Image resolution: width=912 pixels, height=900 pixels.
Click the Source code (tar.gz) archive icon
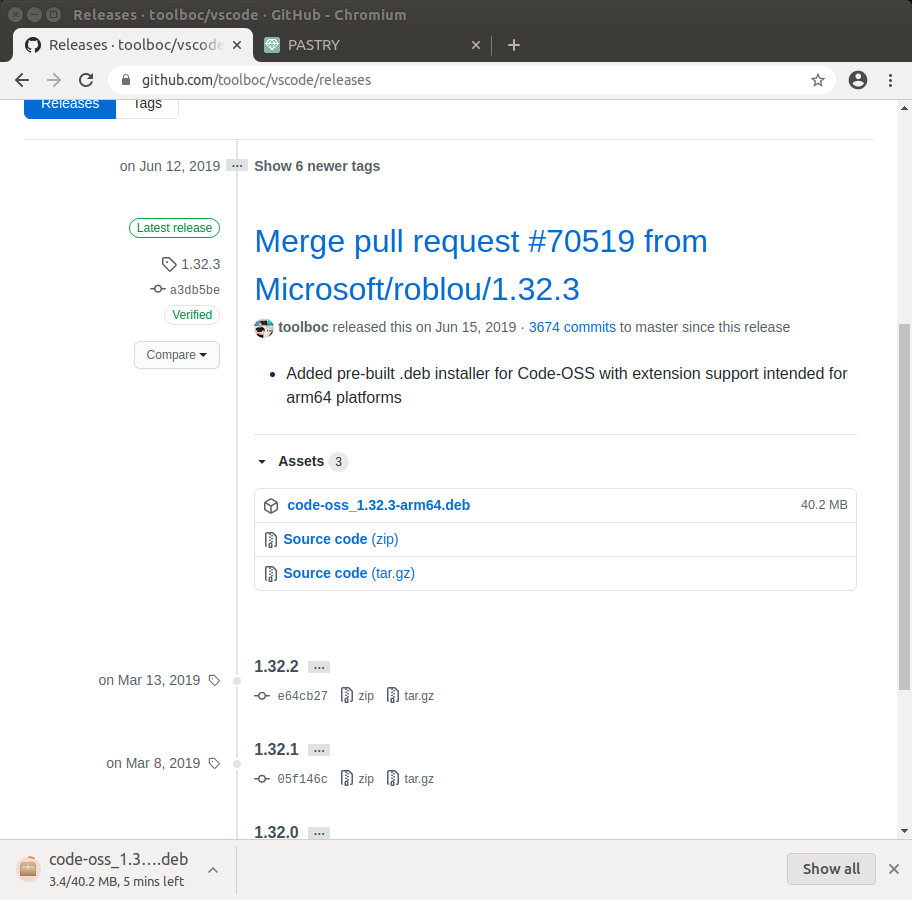[270, 574]
